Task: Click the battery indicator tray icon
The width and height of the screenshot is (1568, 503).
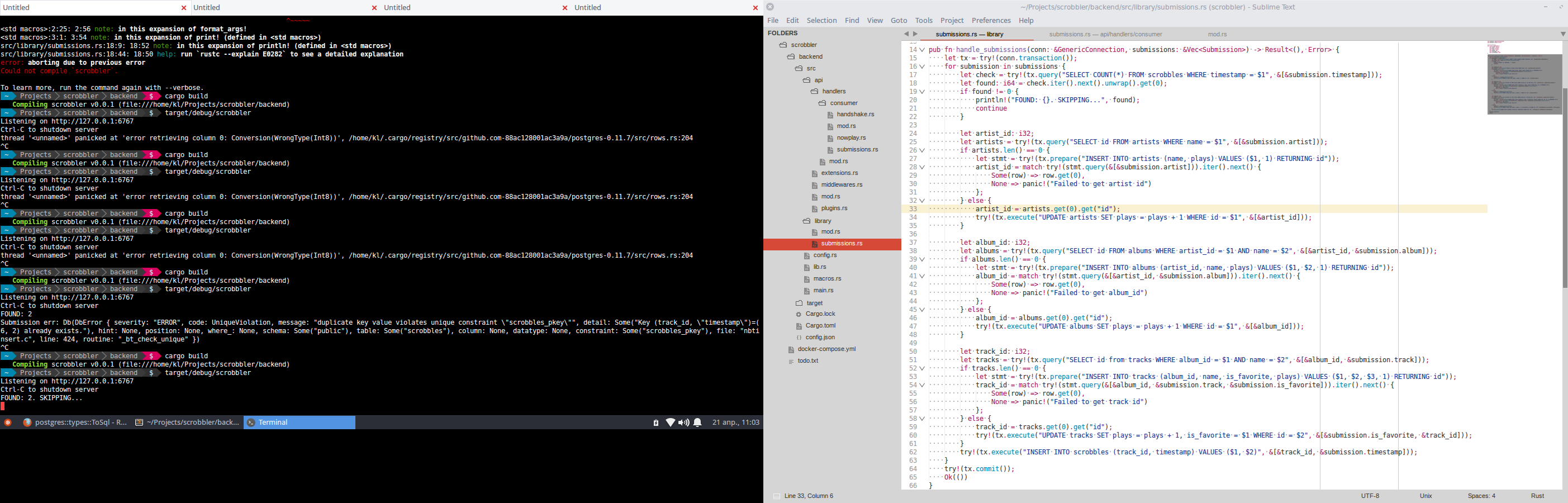Action: (x=655, y=423)
